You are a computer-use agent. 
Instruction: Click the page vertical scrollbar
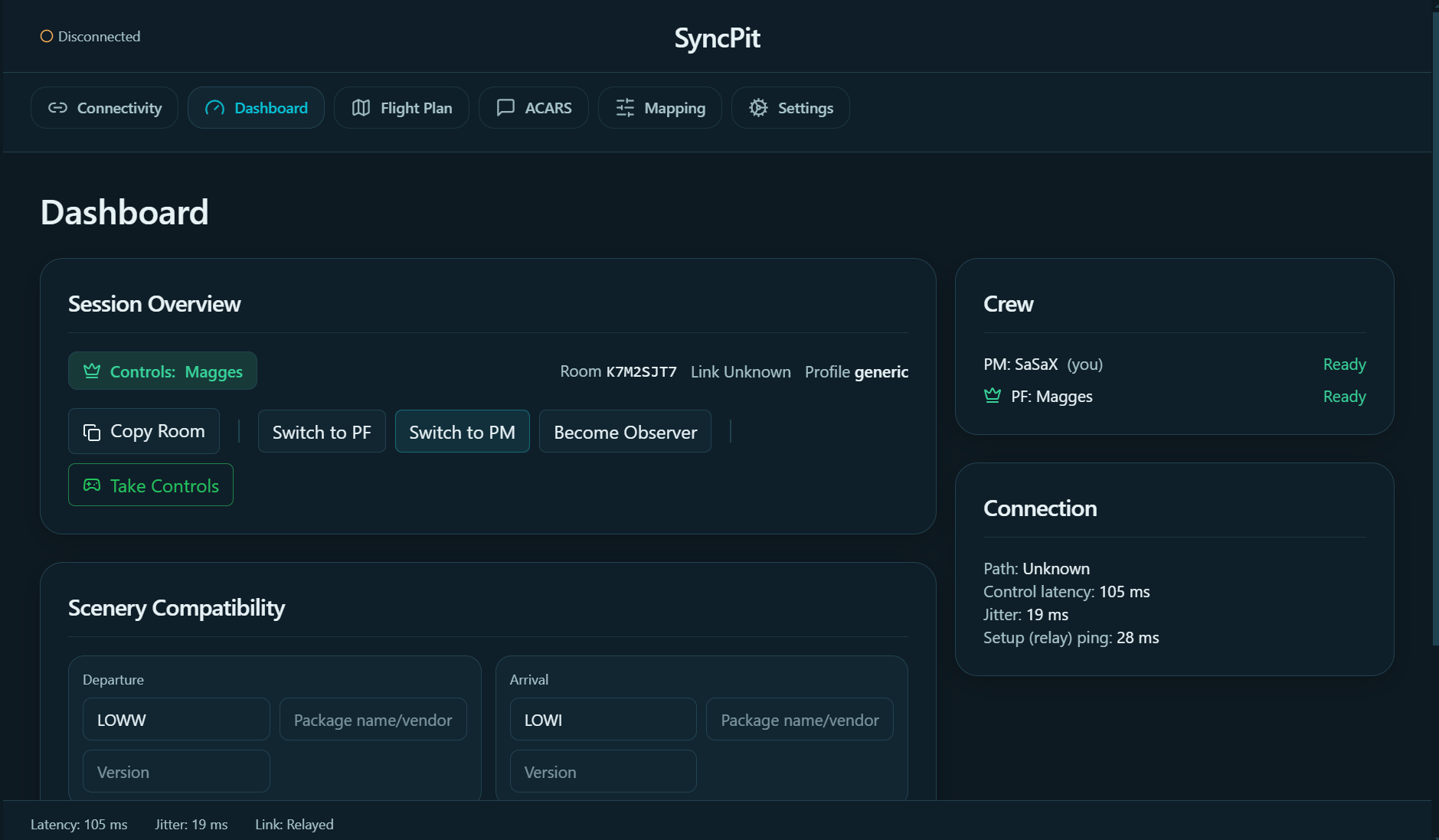[1435, 329]
